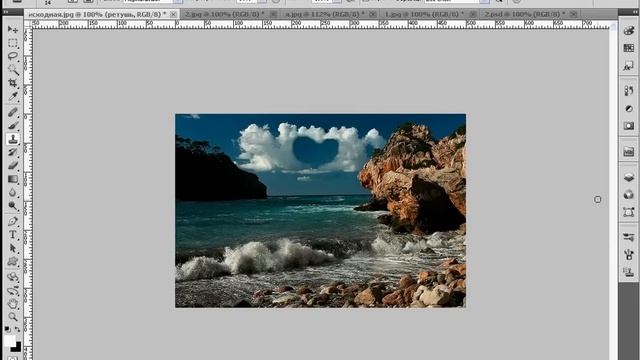
Task: Open the Swatches grid panel icon
Action: (629, 48)
